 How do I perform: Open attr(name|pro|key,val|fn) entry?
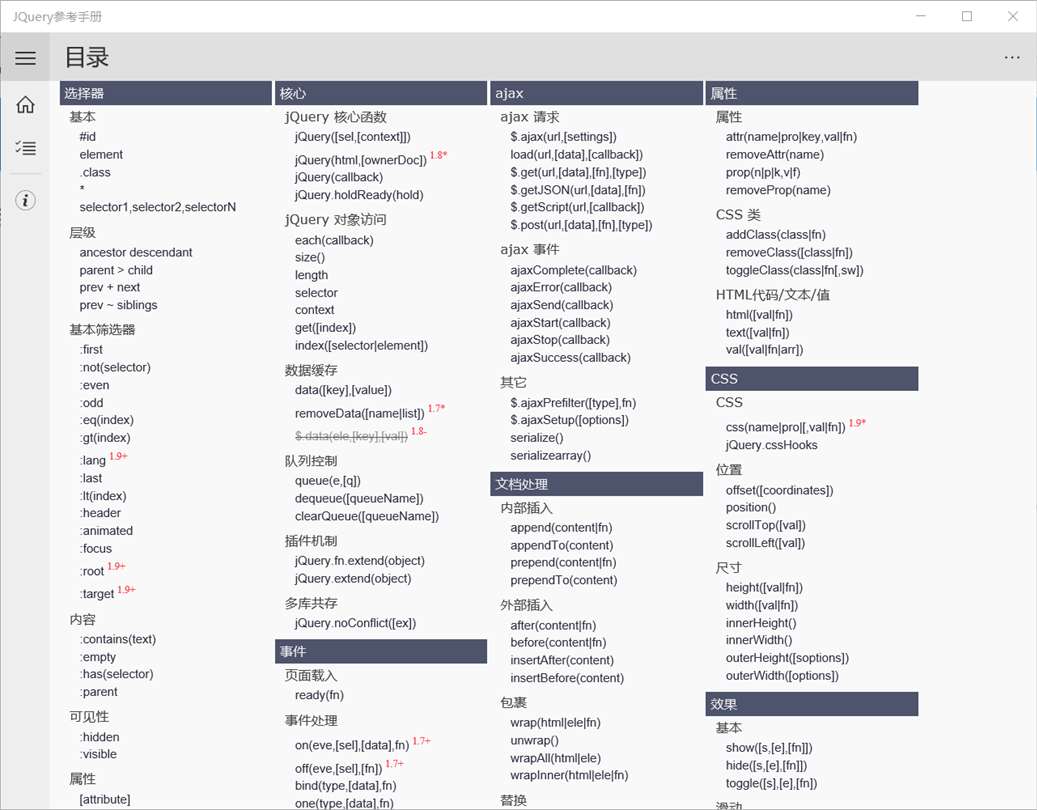[x=792, y=137]
